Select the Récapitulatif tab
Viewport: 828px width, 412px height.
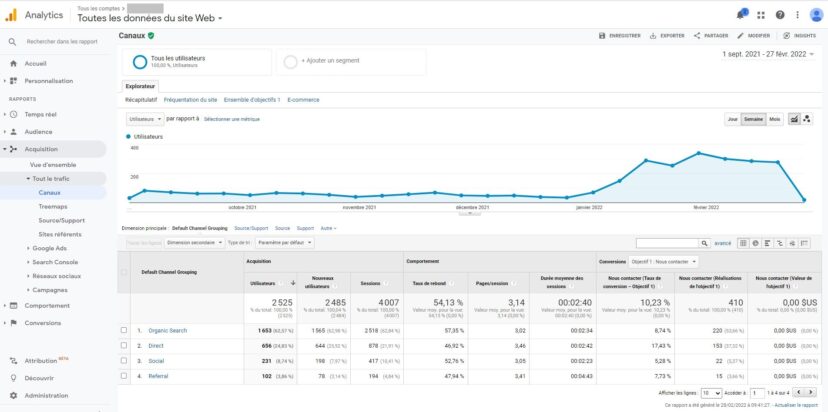click(141, 100)
